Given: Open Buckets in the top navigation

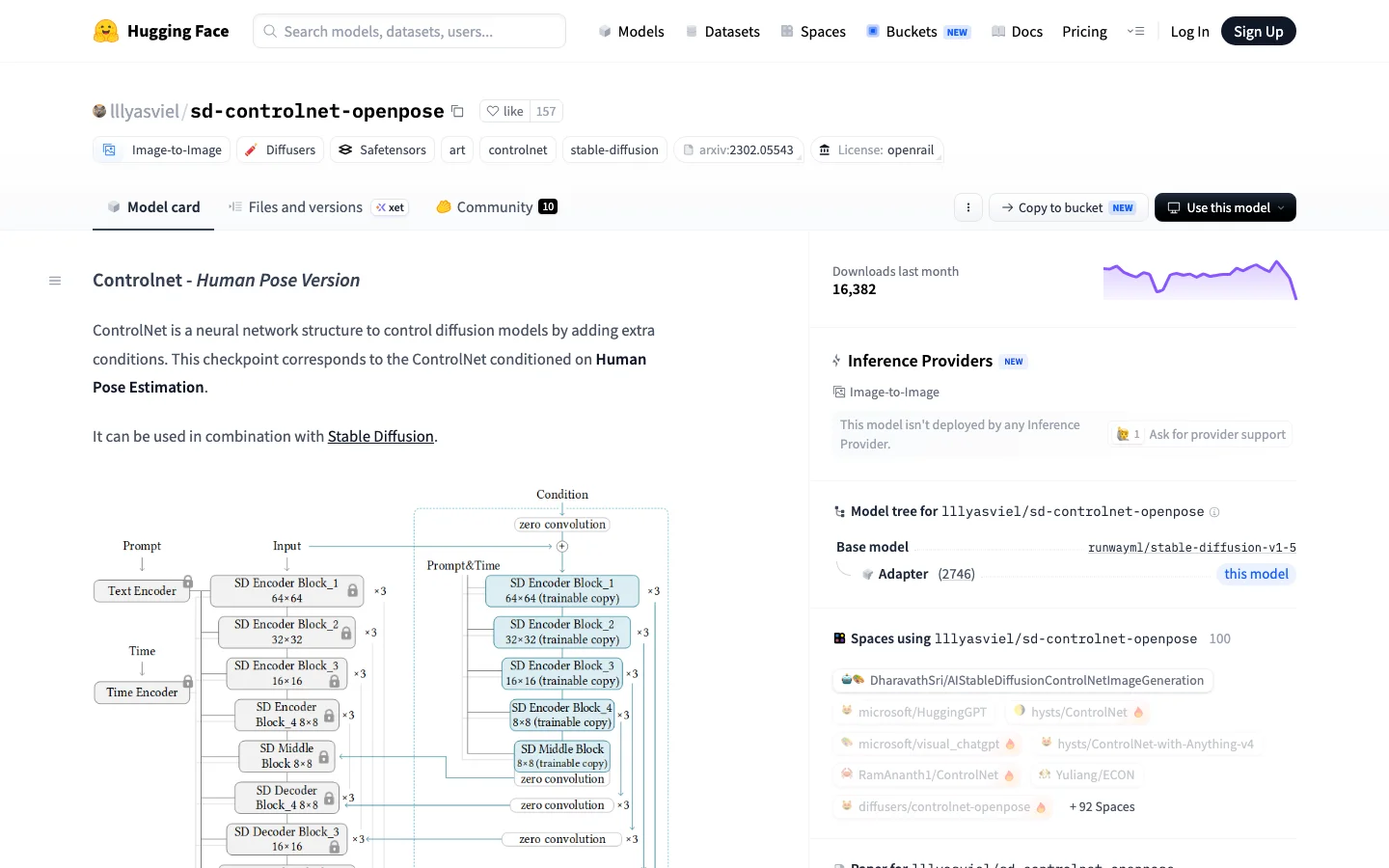Looking at the screenshot, I should pos(917,31).
